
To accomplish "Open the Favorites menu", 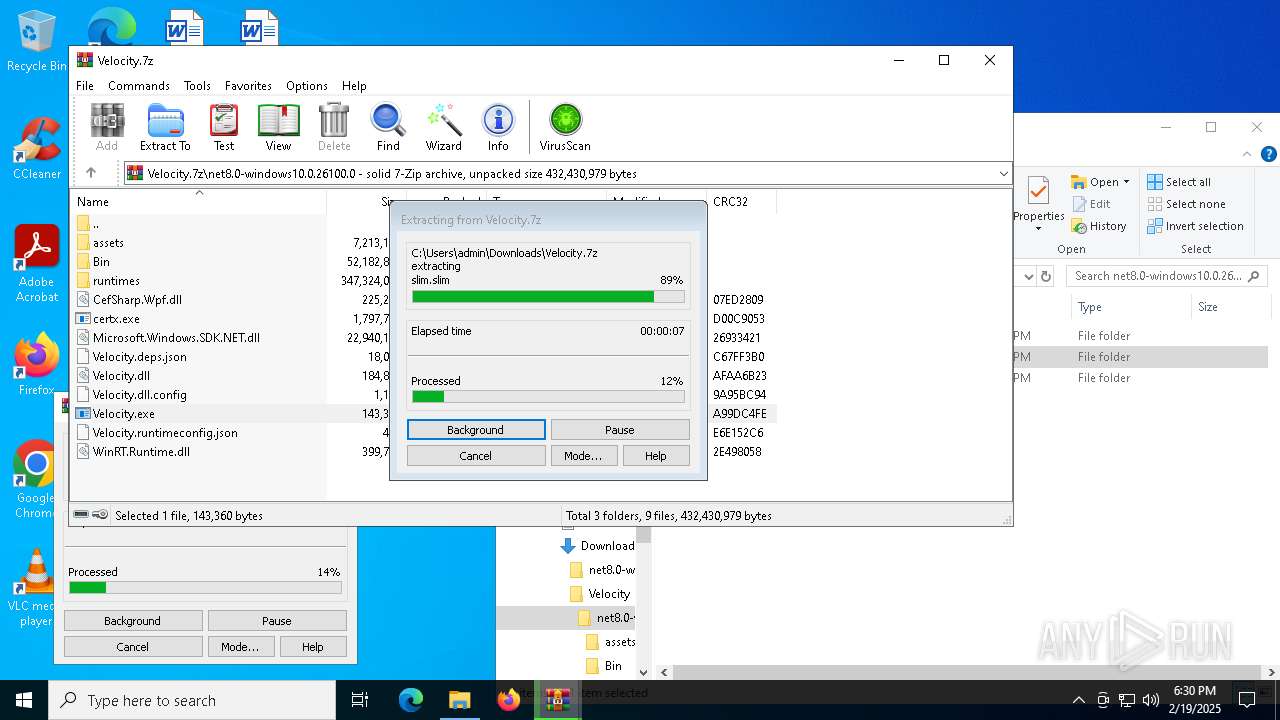I will click(x=248, y=86).
